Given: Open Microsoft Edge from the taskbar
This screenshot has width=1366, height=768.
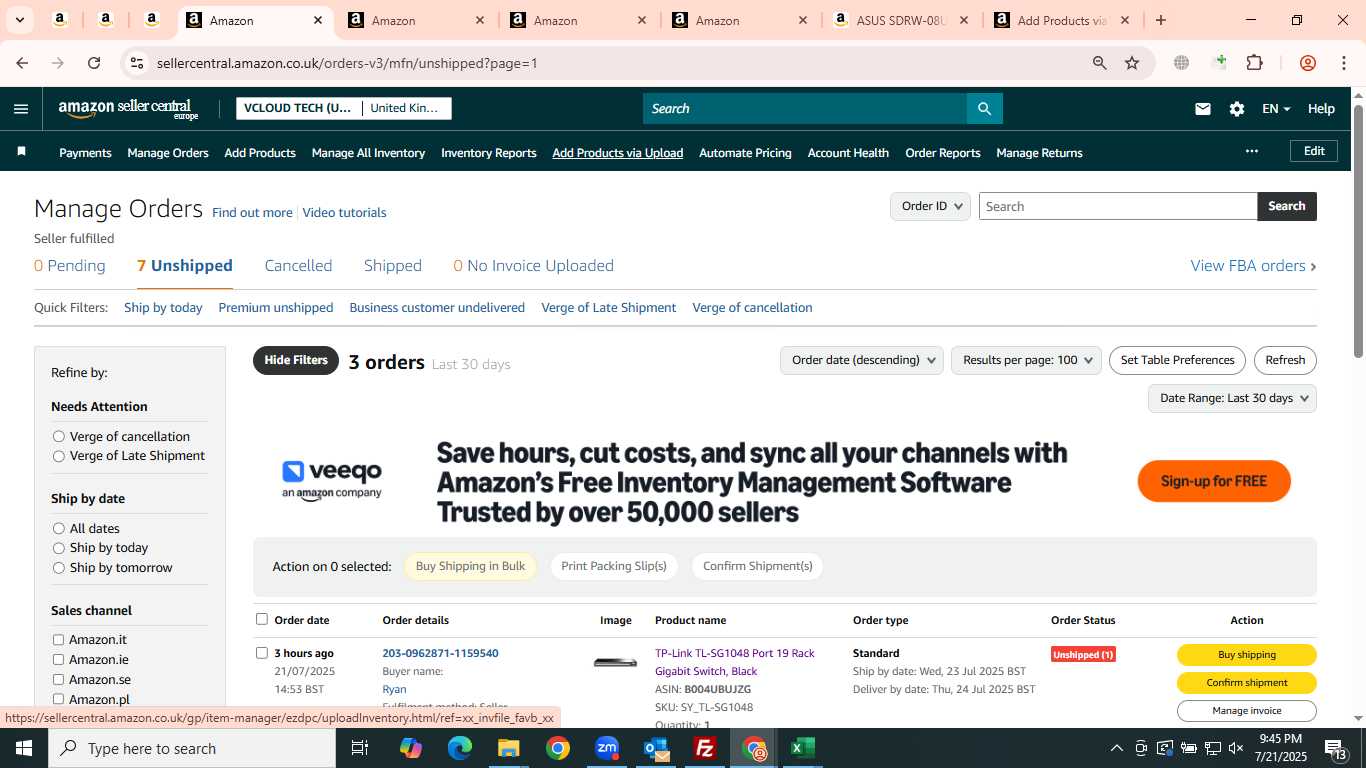Looking at the screenshot, I should tap(459, 748).
